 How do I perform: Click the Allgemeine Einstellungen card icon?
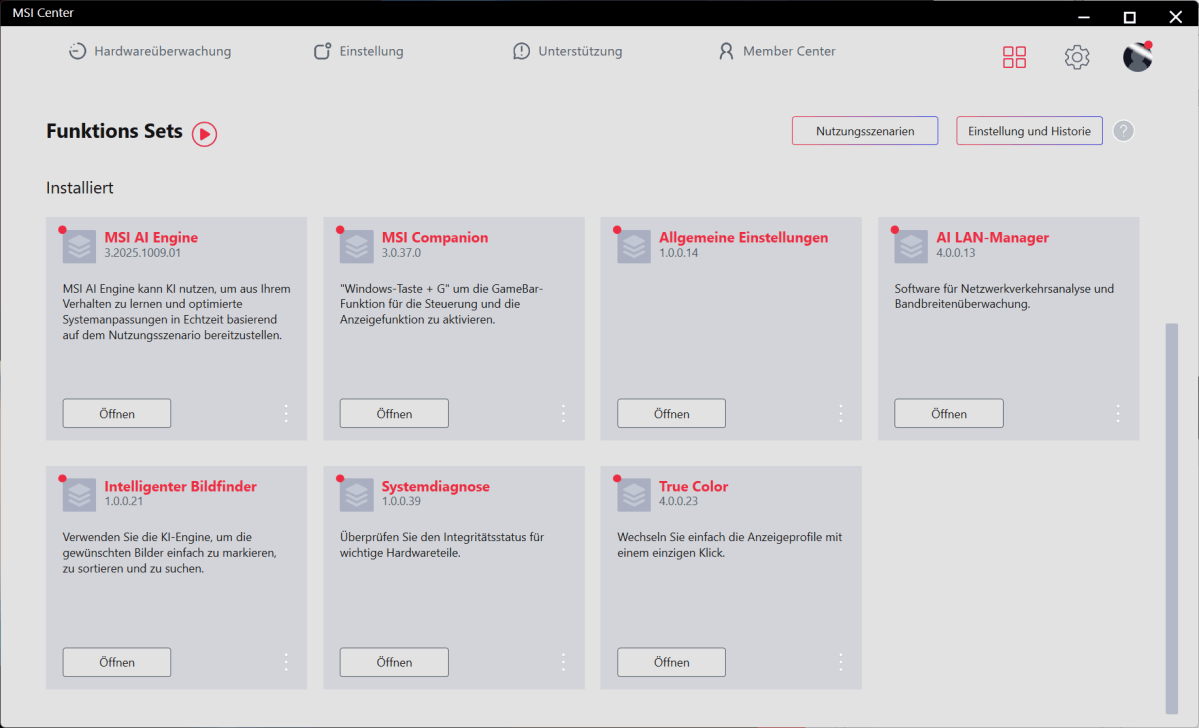coord(634,246)
